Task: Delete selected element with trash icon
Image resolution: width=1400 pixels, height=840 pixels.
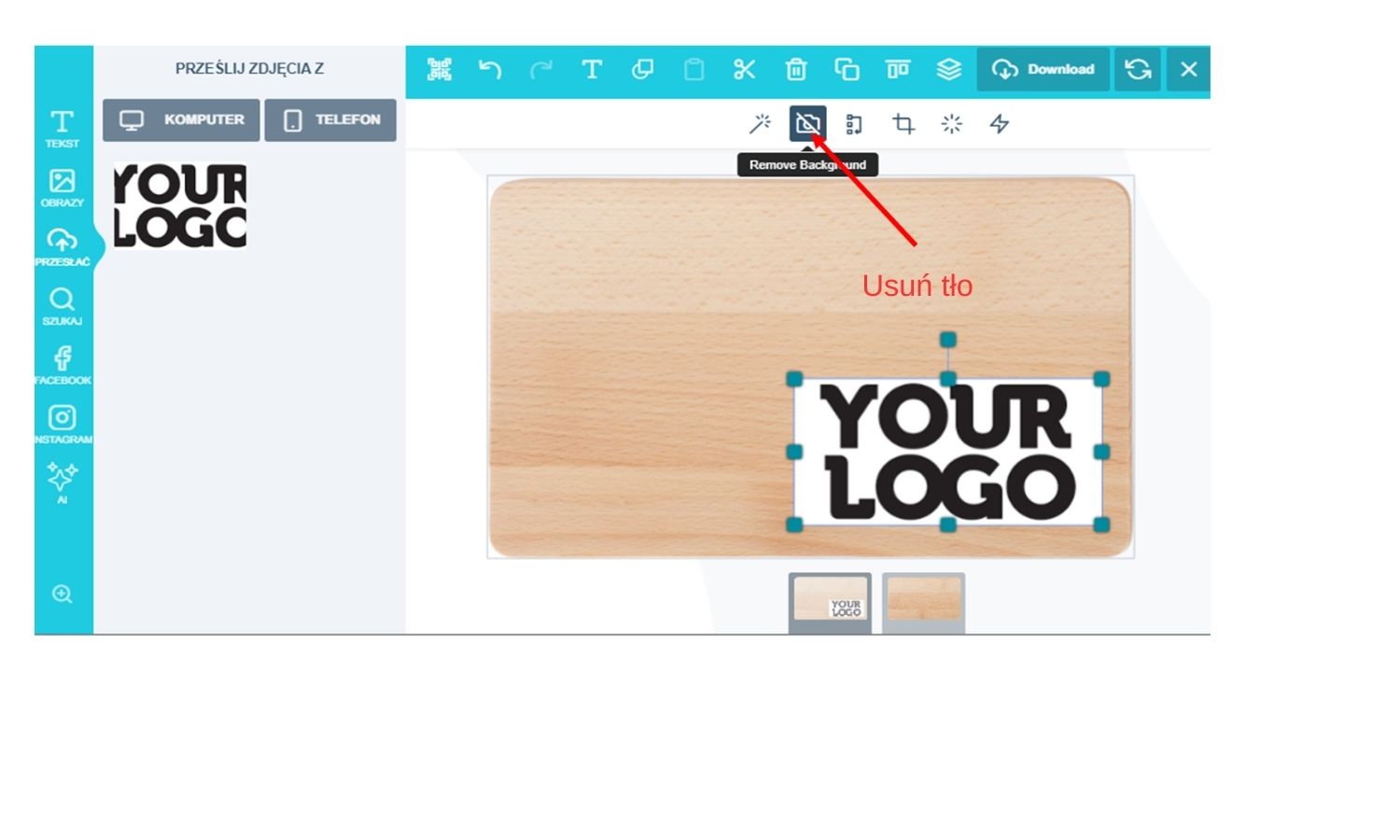Action: (x=795, y=69)
